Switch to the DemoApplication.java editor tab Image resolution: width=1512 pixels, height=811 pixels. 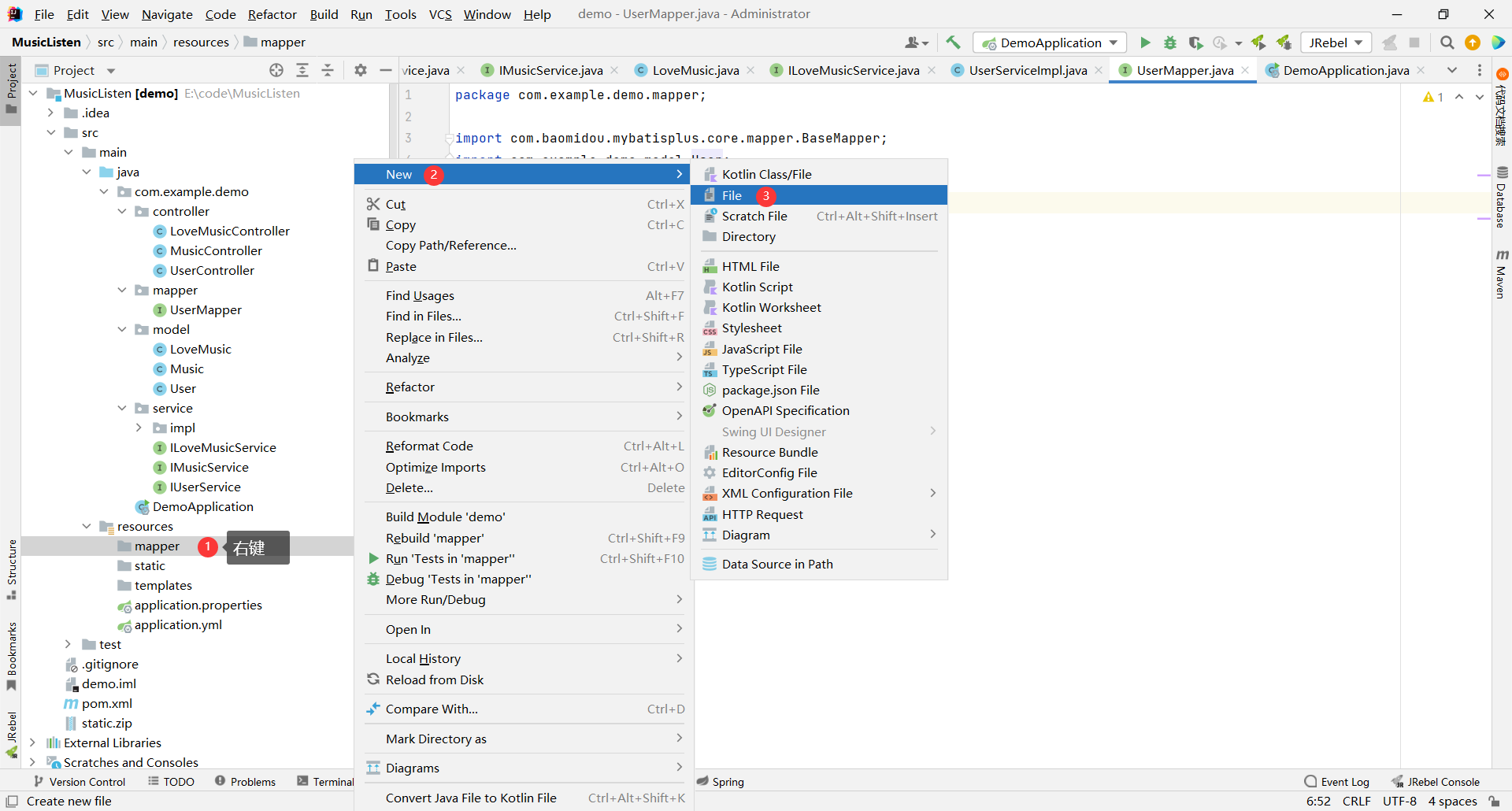(1346, 70)
